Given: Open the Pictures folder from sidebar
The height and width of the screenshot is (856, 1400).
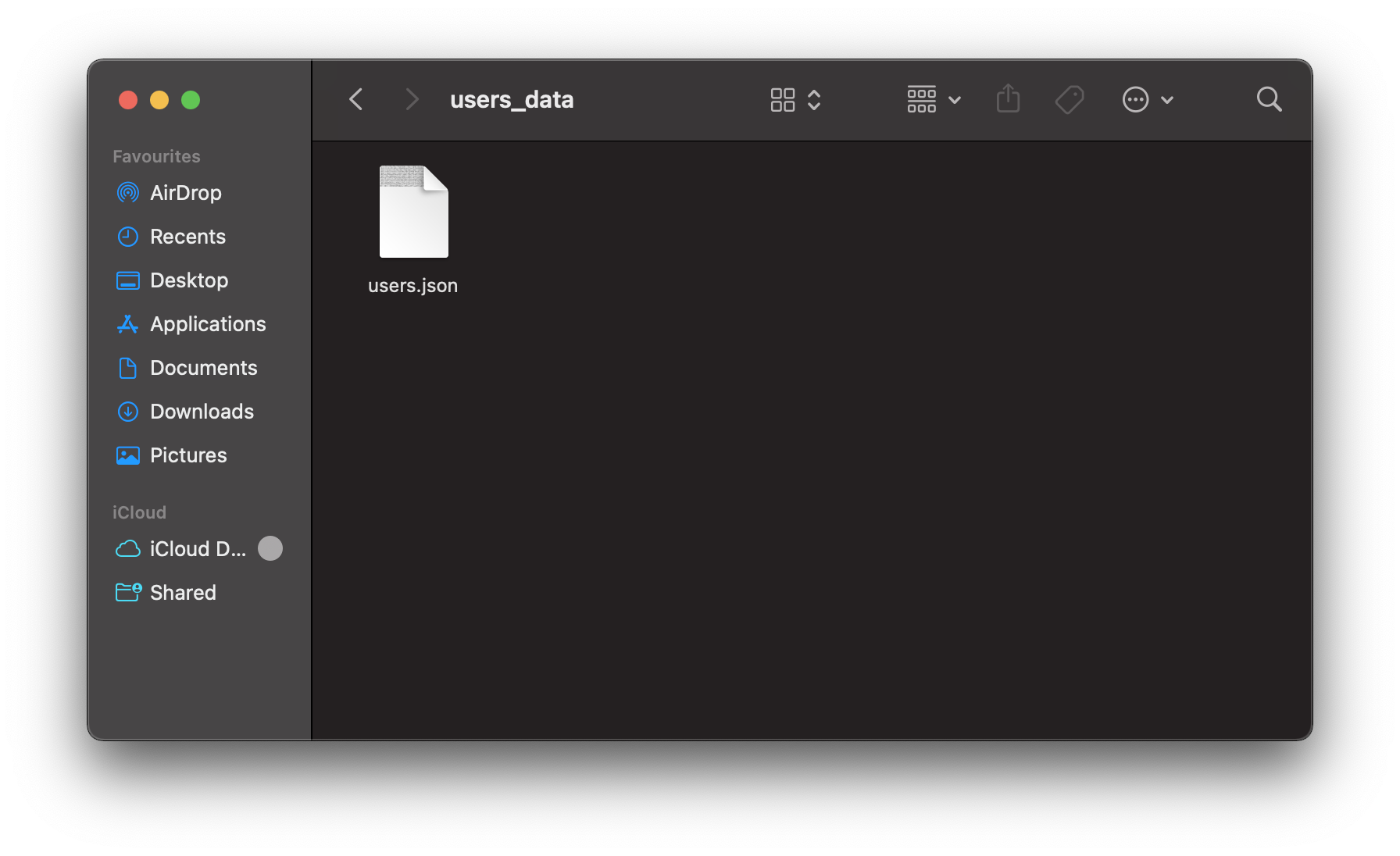Looking at the screenshot, I should (188, 455).
